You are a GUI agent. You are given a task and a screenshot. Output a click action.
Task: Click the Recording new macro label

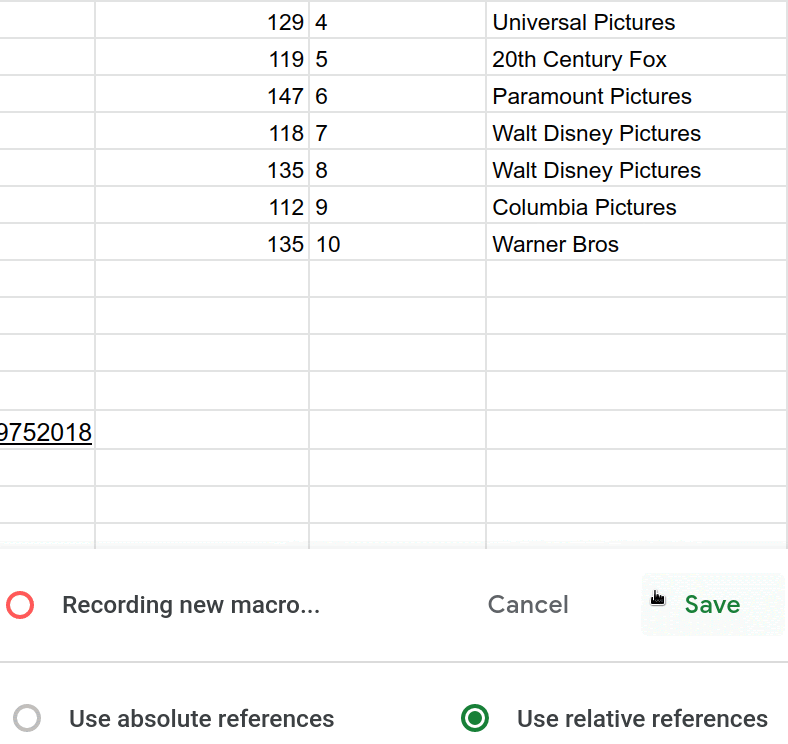[191, 605]
